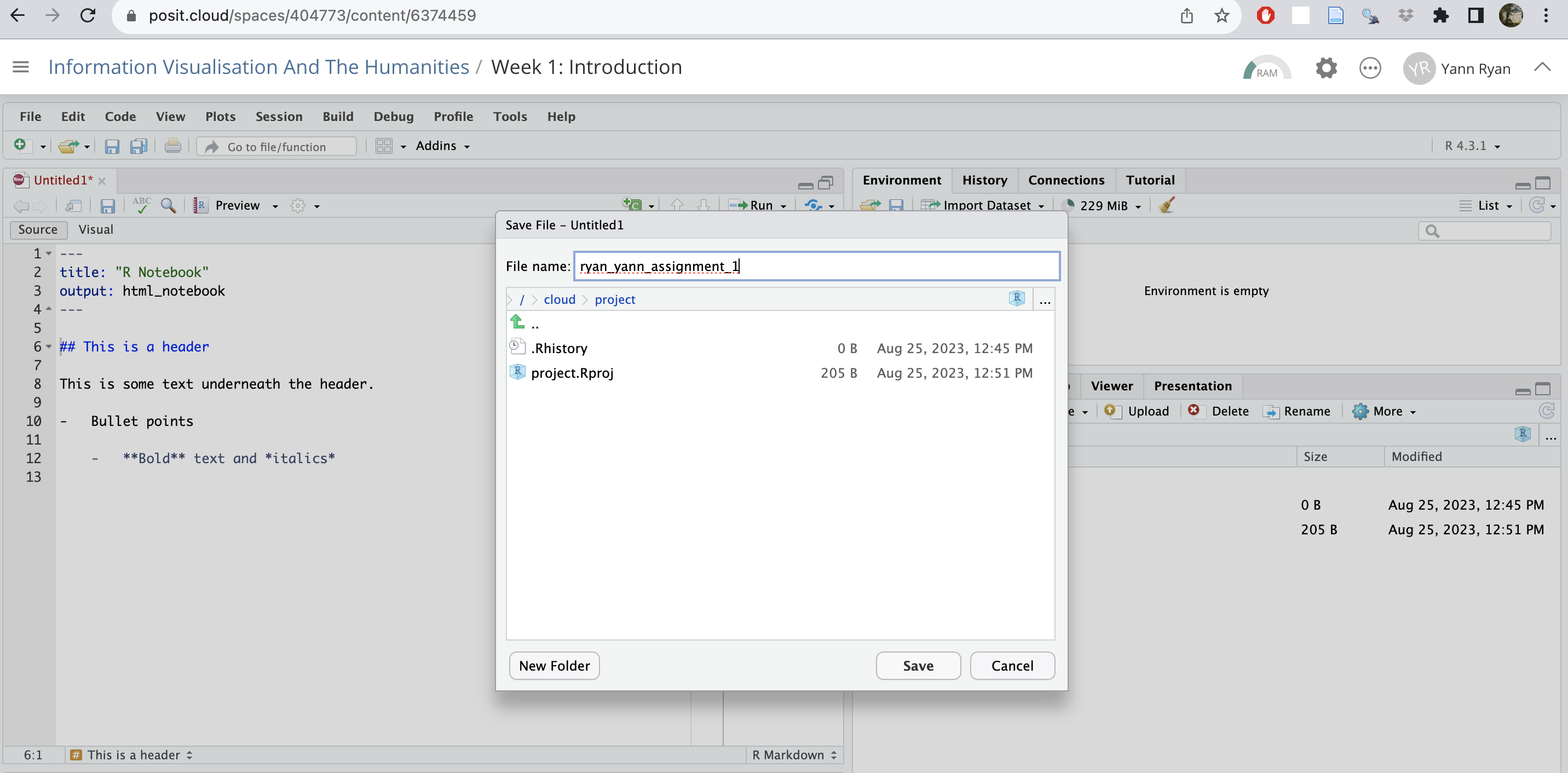Viewport: 1568px width, 773px height.
Task: Click the save document floppy icon in editor
Action: pyautogui.click(x=108, y=206)
